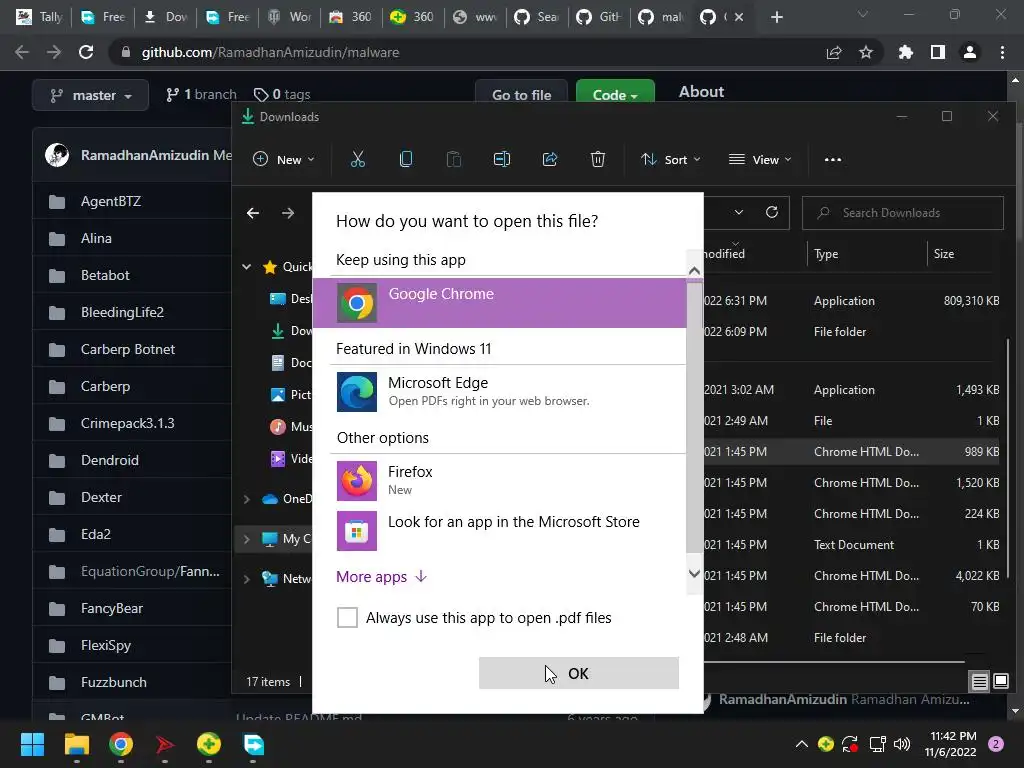1024x768 pixels.
Task: Switch Explorer to details view icon
Action: point(980,681)
